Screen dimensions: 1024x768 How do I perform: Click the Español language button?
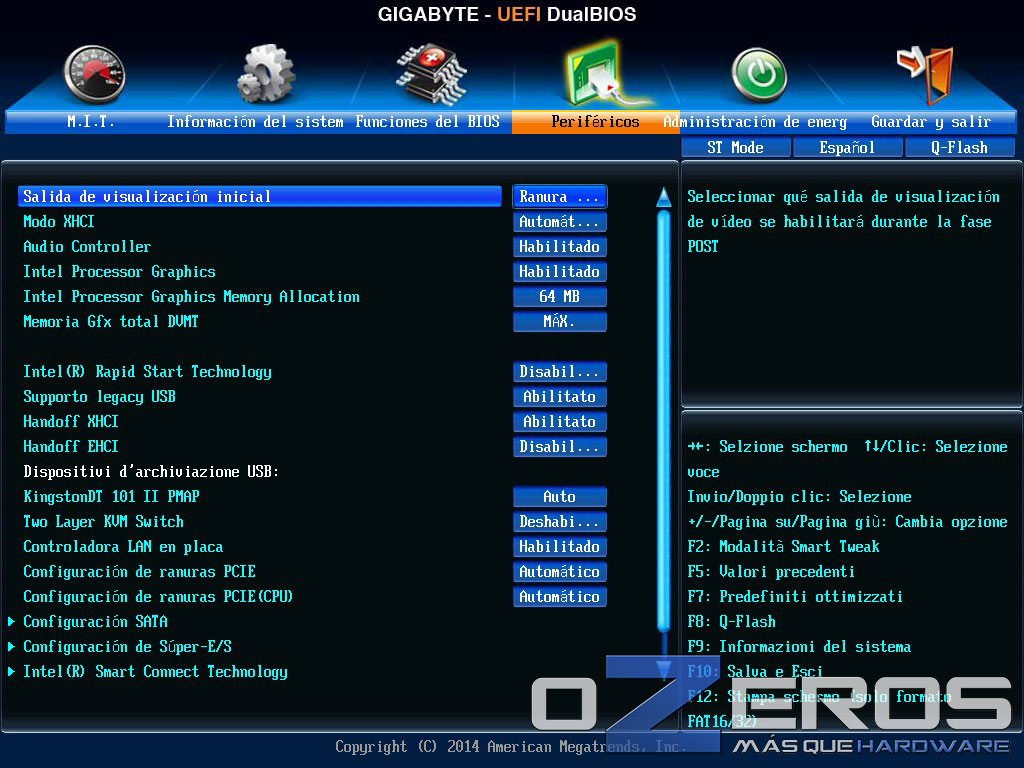(847, 148)
